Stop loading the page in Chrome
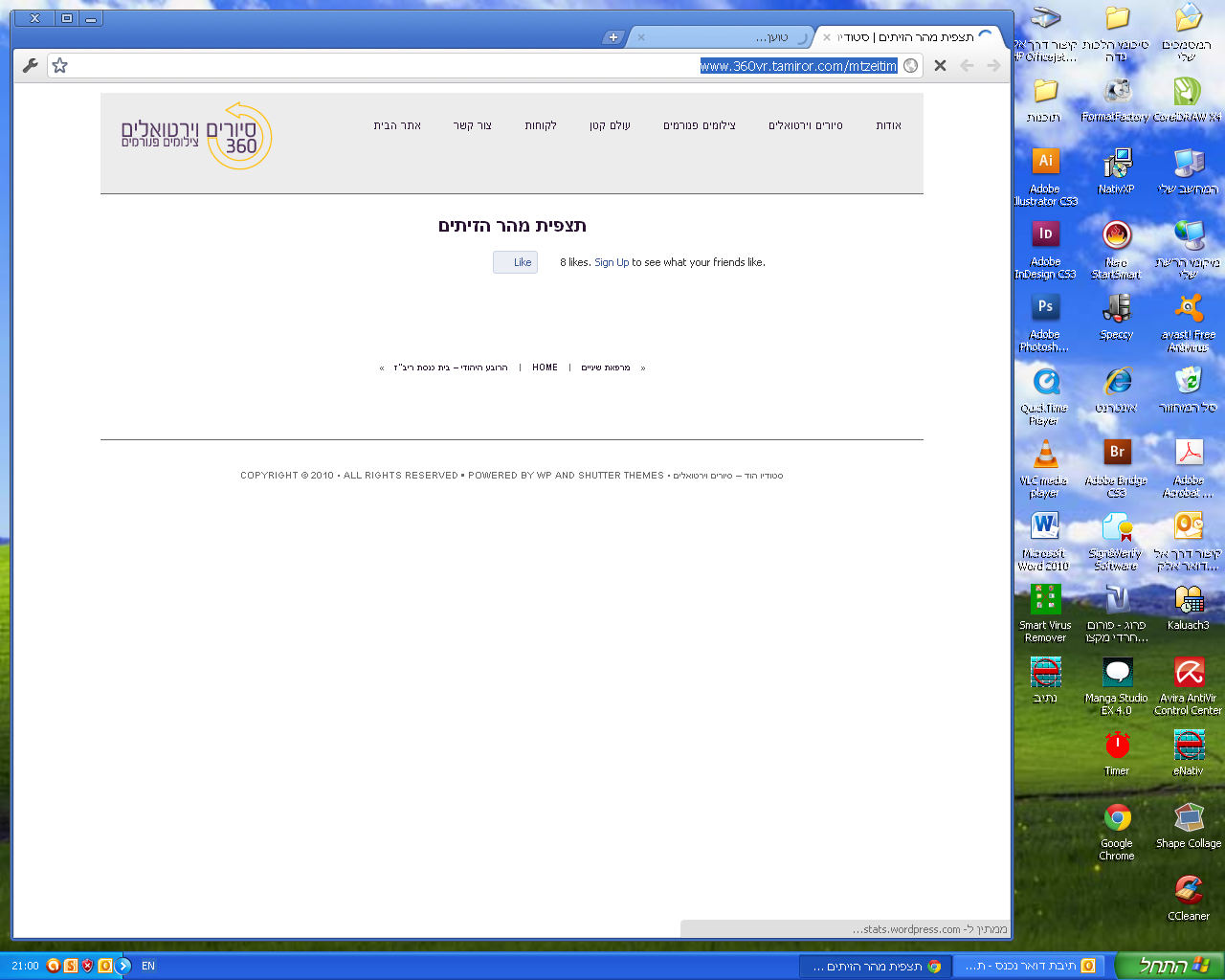This screenshot has width=1225, height=980. (940, 65)
